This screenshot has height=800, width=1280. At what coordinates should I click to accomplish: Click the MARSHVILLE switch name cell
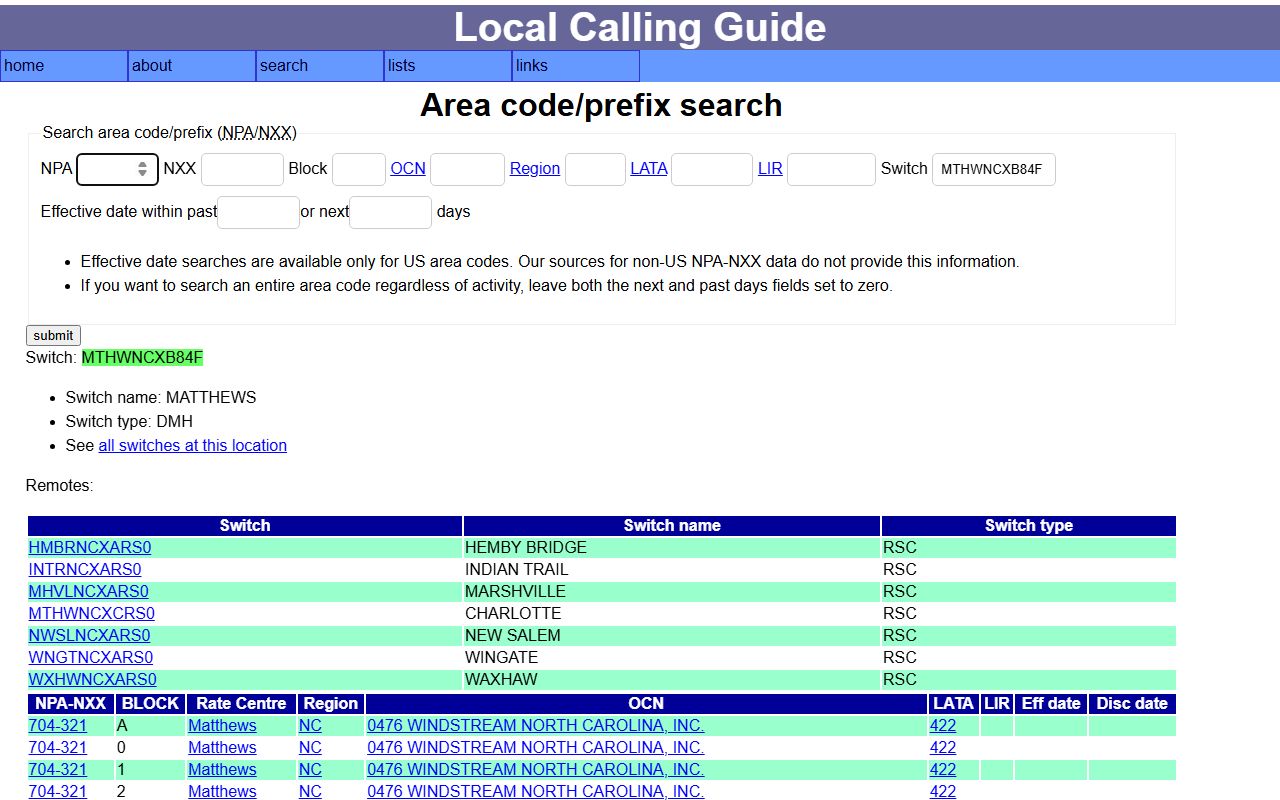(672, 592)
